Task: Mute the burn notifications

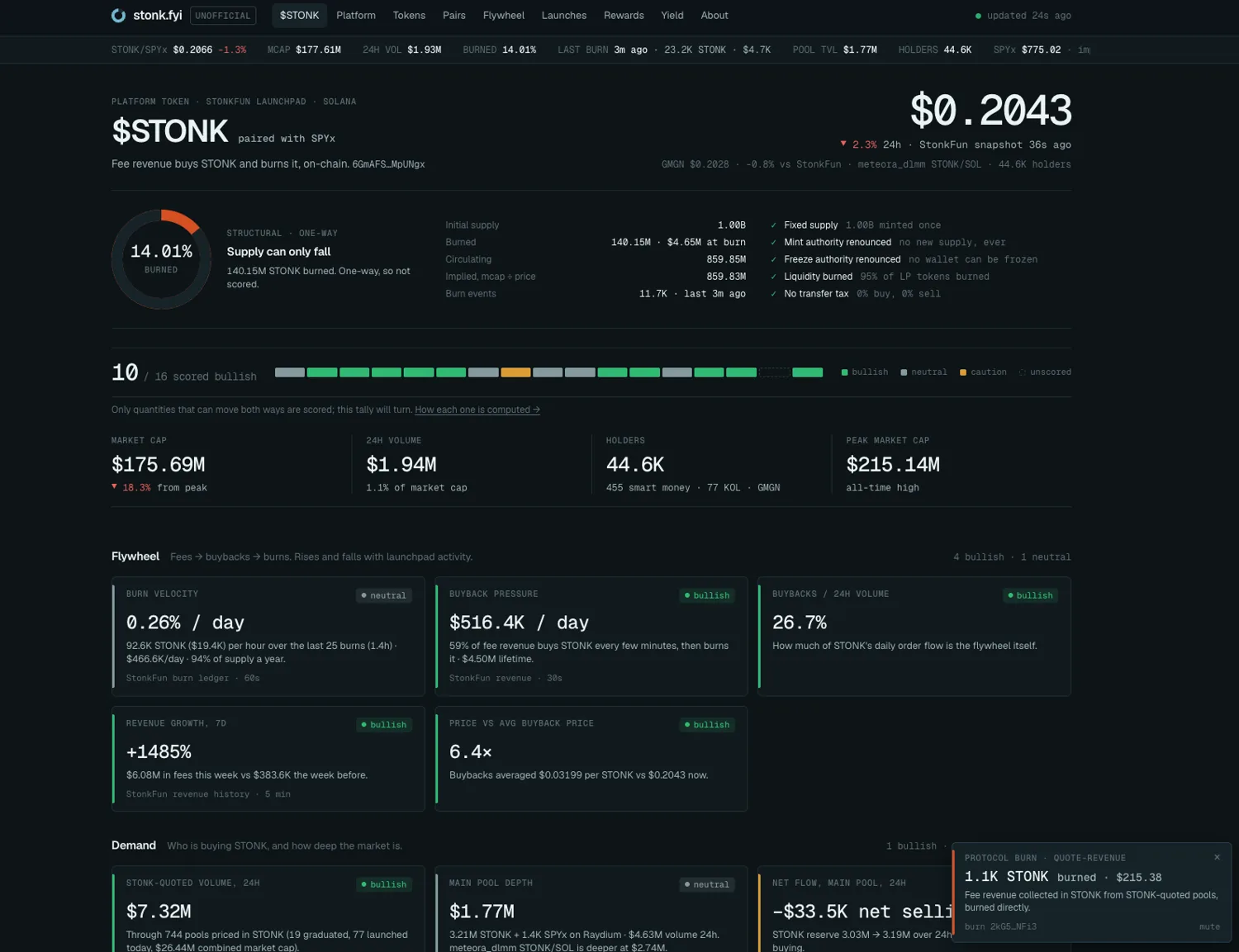Action: (x=1209, y=926)
